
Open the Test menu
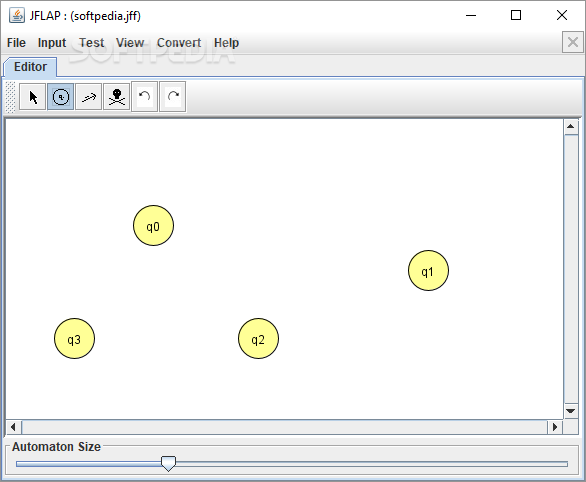[x=92, y=43]
